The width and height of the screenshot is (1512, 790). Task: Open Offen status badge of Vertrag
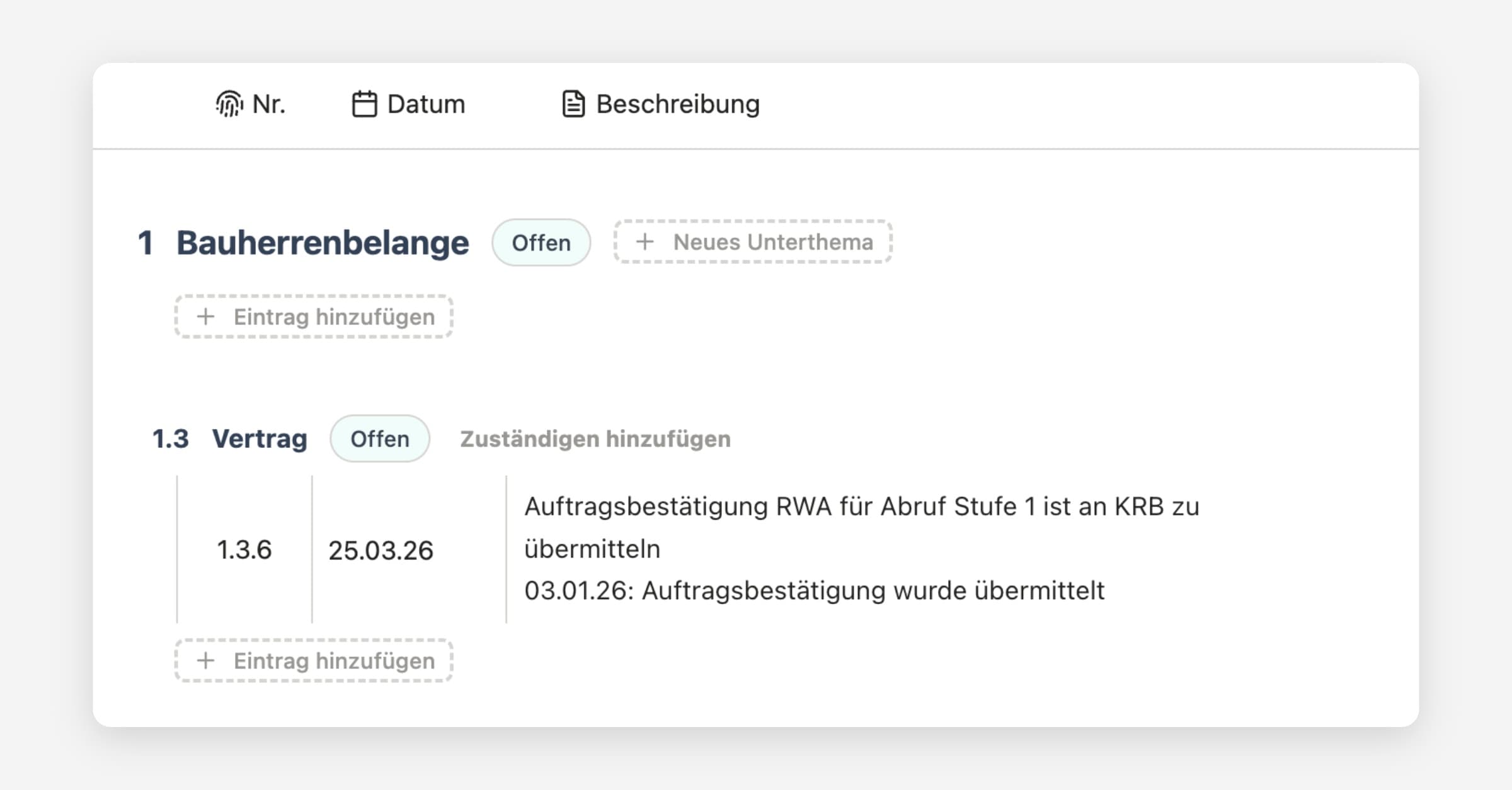pyautogui.click(x=379, y=438)
